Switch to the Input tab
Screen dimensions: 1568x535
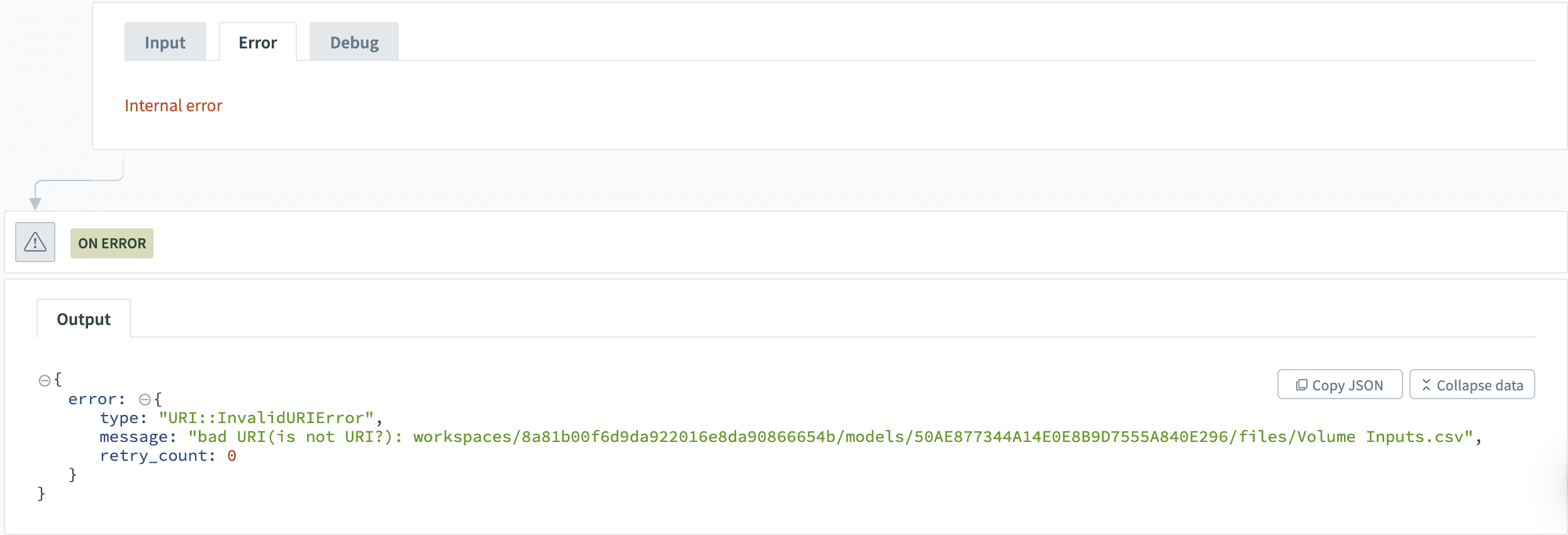pyautogui.click(x=165, y=41)
